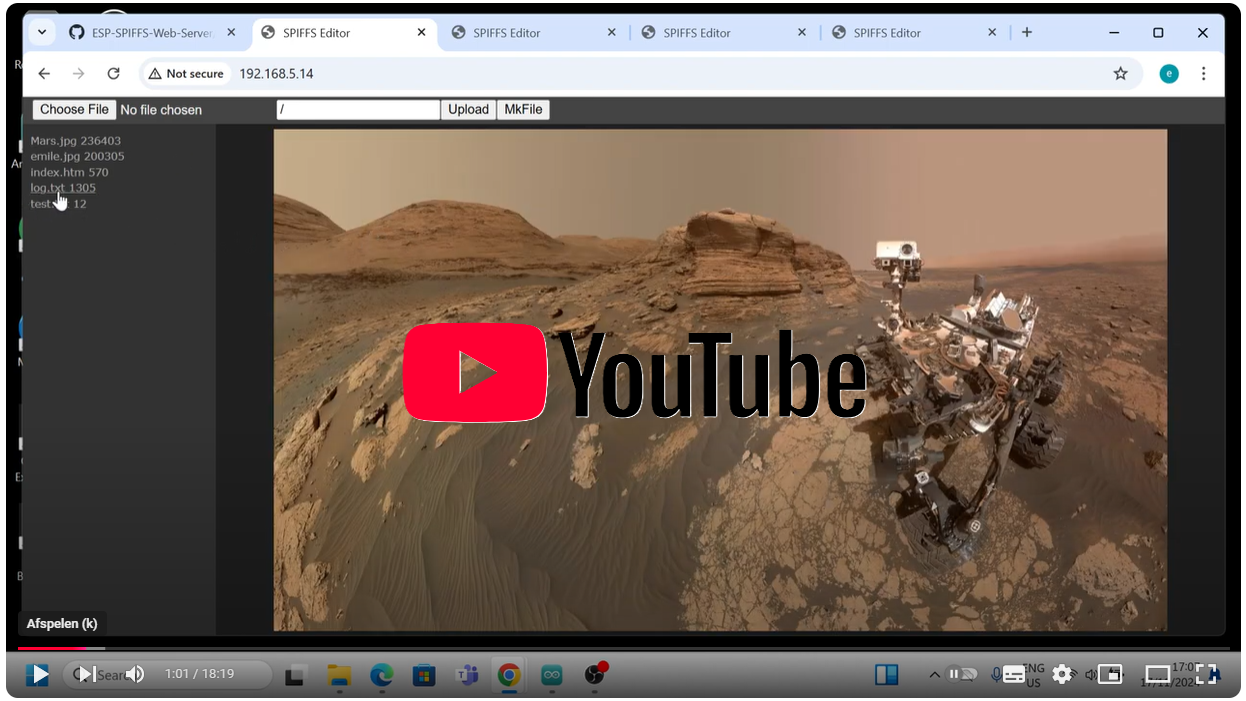Viewport: 1246px width, 701px height.
Task: Toggle the autoplay switch in the player
Action: (962, 675)
